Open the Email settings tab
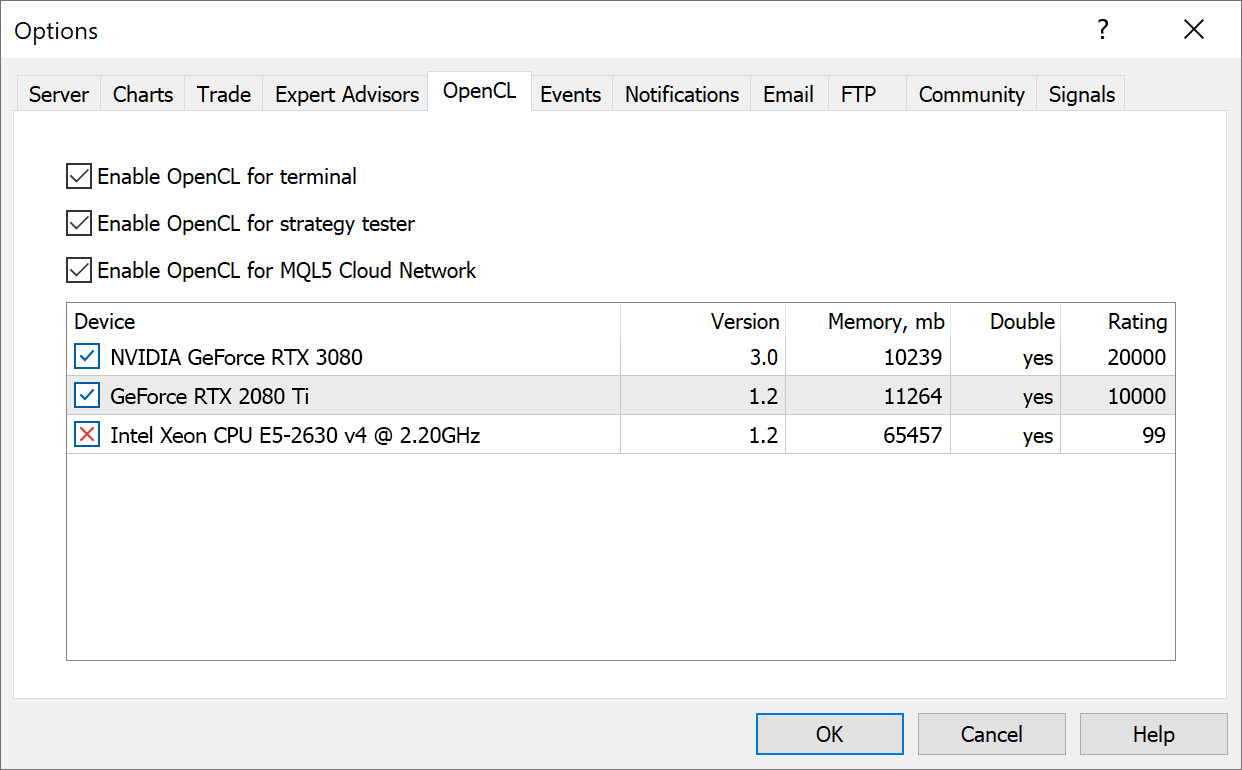 click(788, 94)
